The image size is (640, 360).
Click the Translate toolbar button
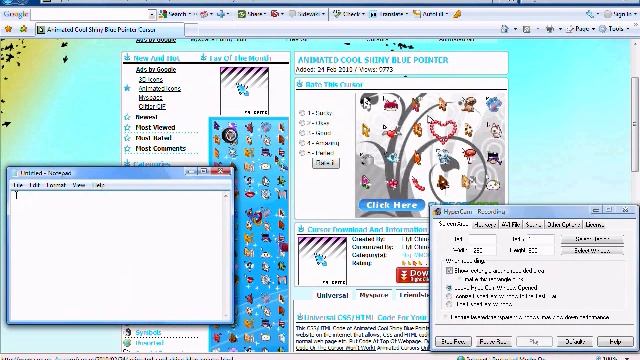point(386,14)
